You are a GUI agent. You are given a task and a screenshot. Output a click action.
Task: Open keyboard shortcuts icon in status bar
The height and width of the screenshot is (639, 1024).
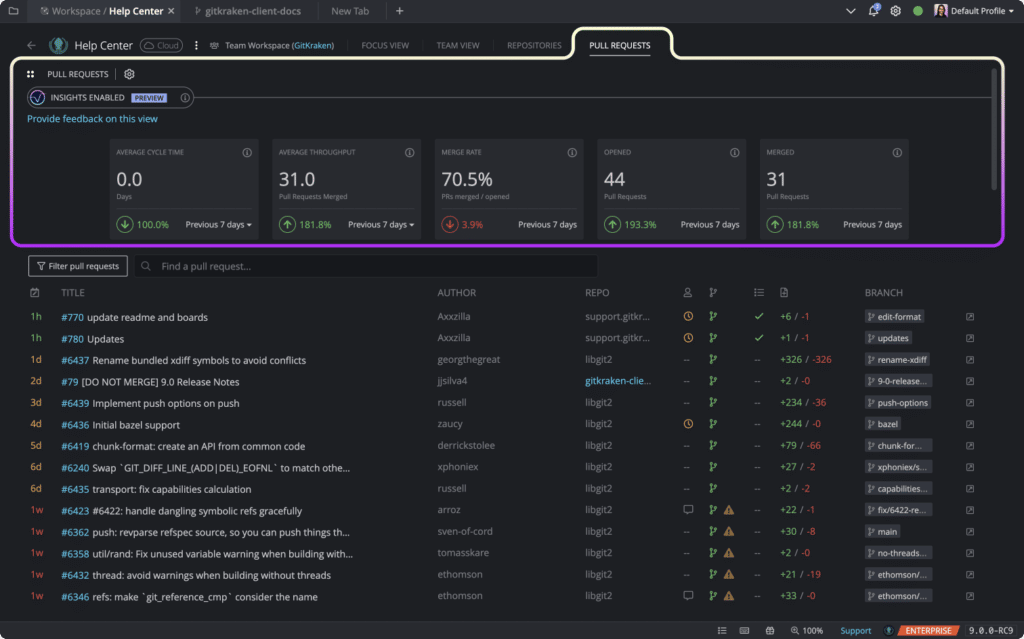pyautogui.click(x=744, y=631)
